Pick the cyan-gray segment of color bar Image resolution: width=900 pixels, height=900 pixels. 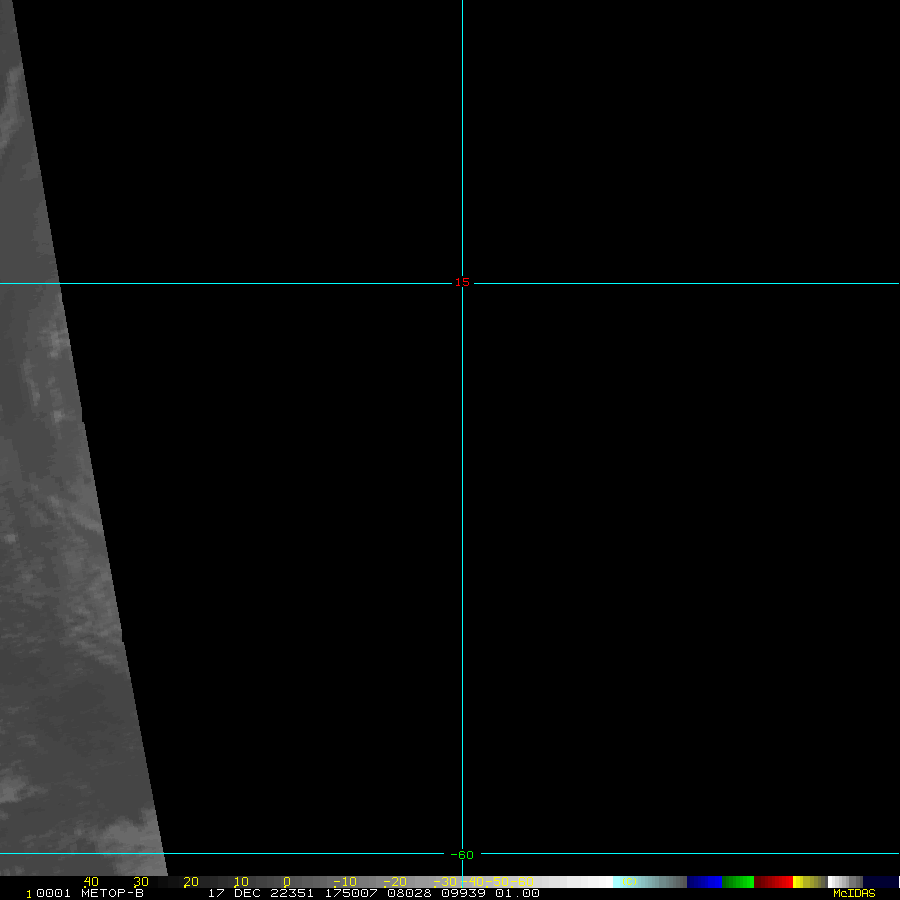click(x=650, y=882)
